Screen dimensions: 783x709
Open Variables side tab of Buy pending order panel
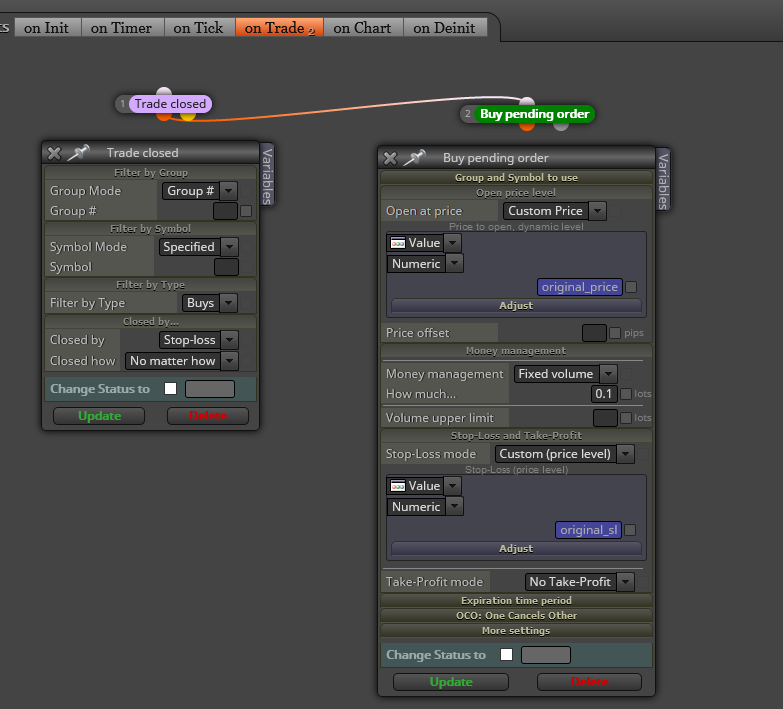tap(663, 181)
